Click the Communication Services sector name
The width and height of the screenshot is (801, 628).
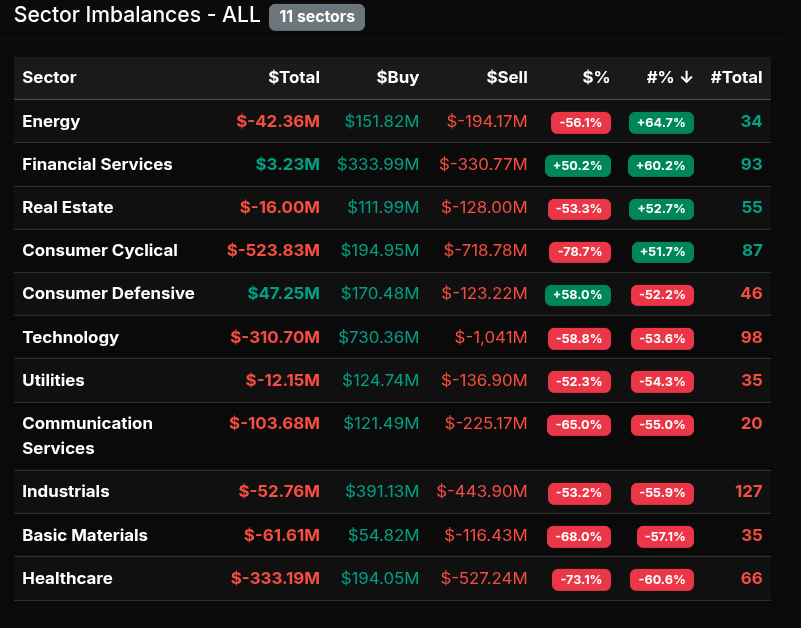87,436
